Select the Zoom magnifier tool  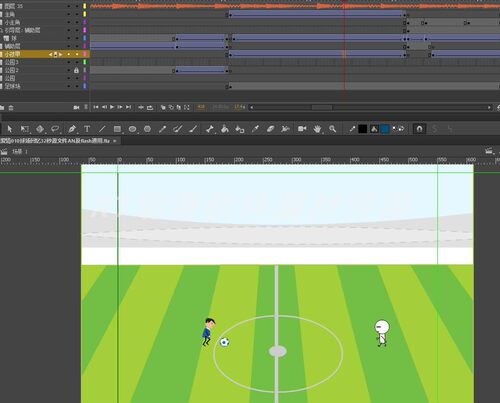click(332, 129)
